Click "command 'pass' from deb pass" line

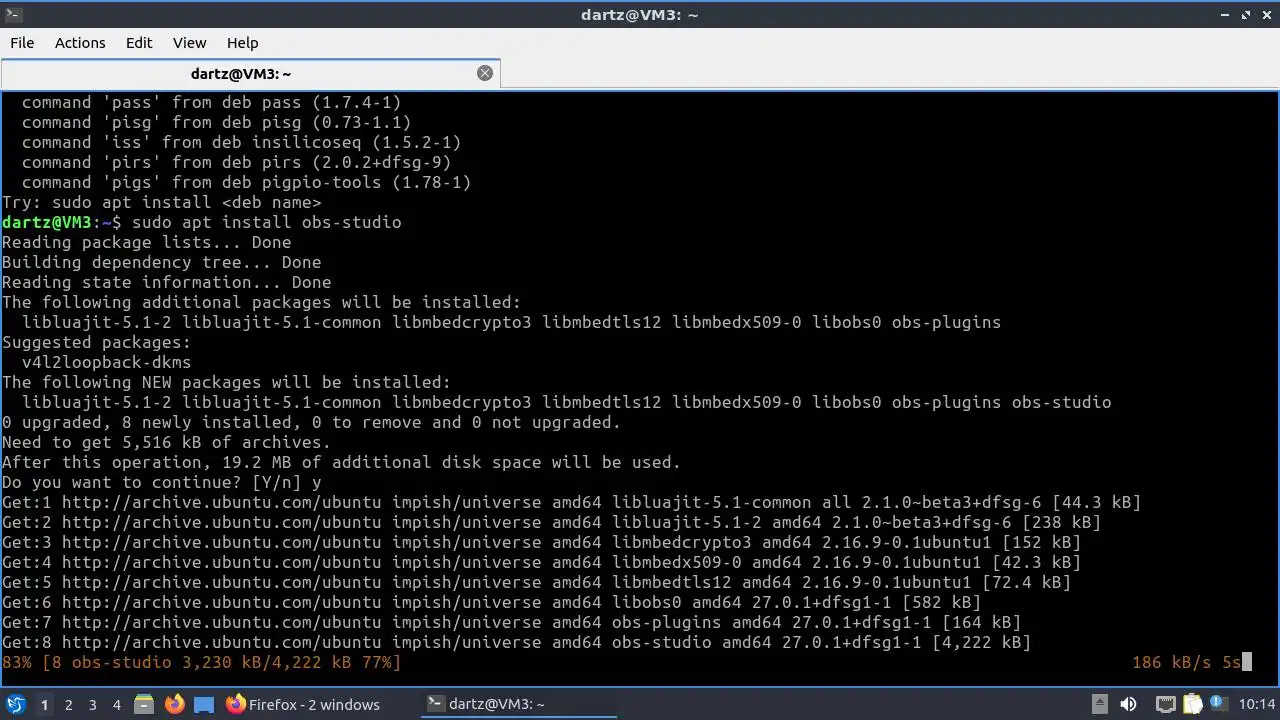coord(211,102)
